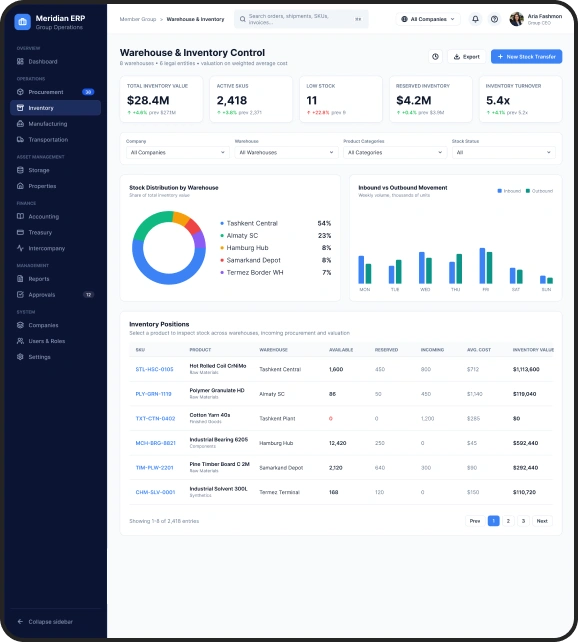This screenshot has width=578, height=642.
Task: Open SKU link TIM-PLW-2201
Action: click(154, 468)
